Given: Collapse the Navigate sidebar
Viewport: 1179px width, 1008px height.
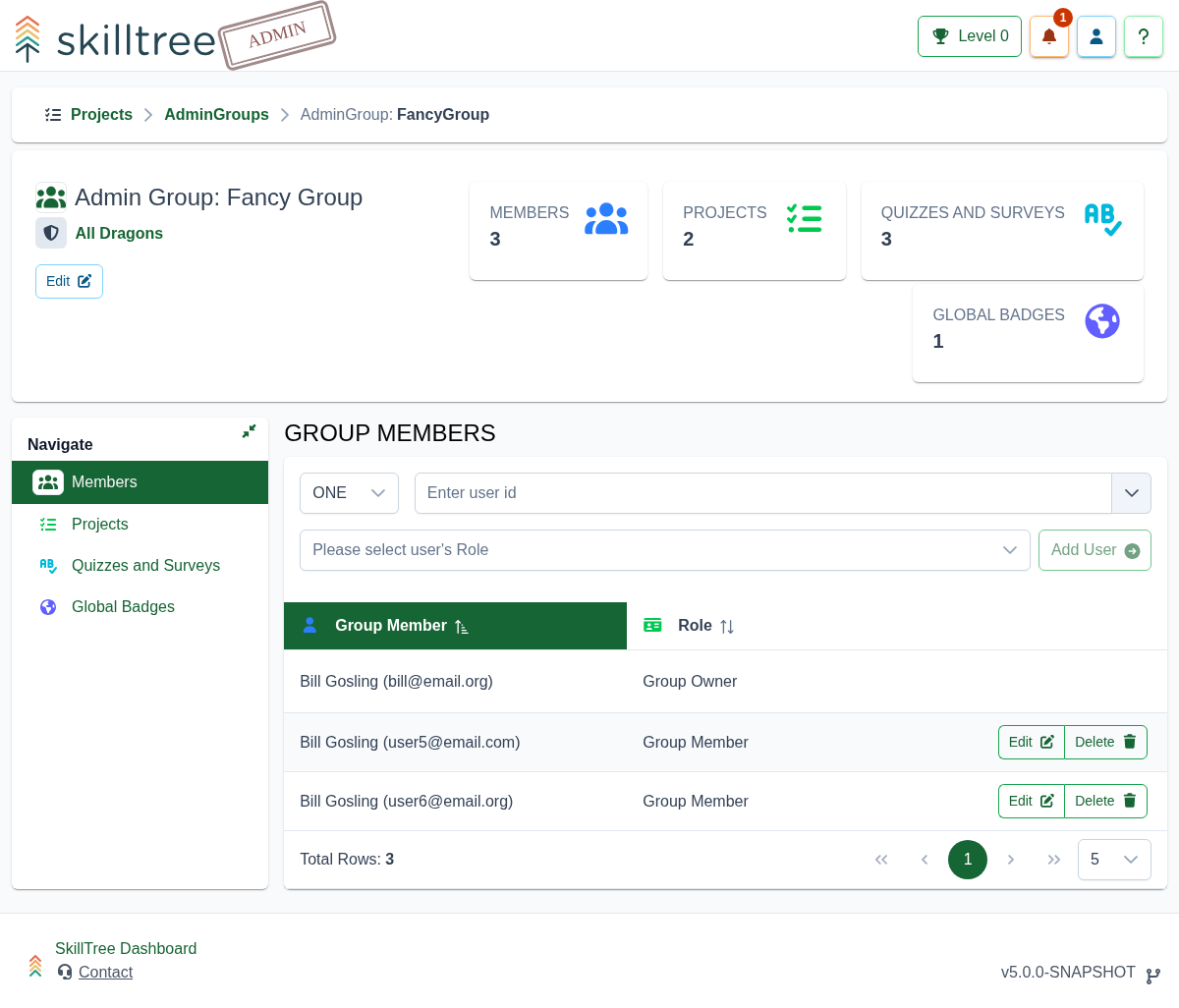Looking at the screenshot, I should pyautogui.click(x=249, y=431).
